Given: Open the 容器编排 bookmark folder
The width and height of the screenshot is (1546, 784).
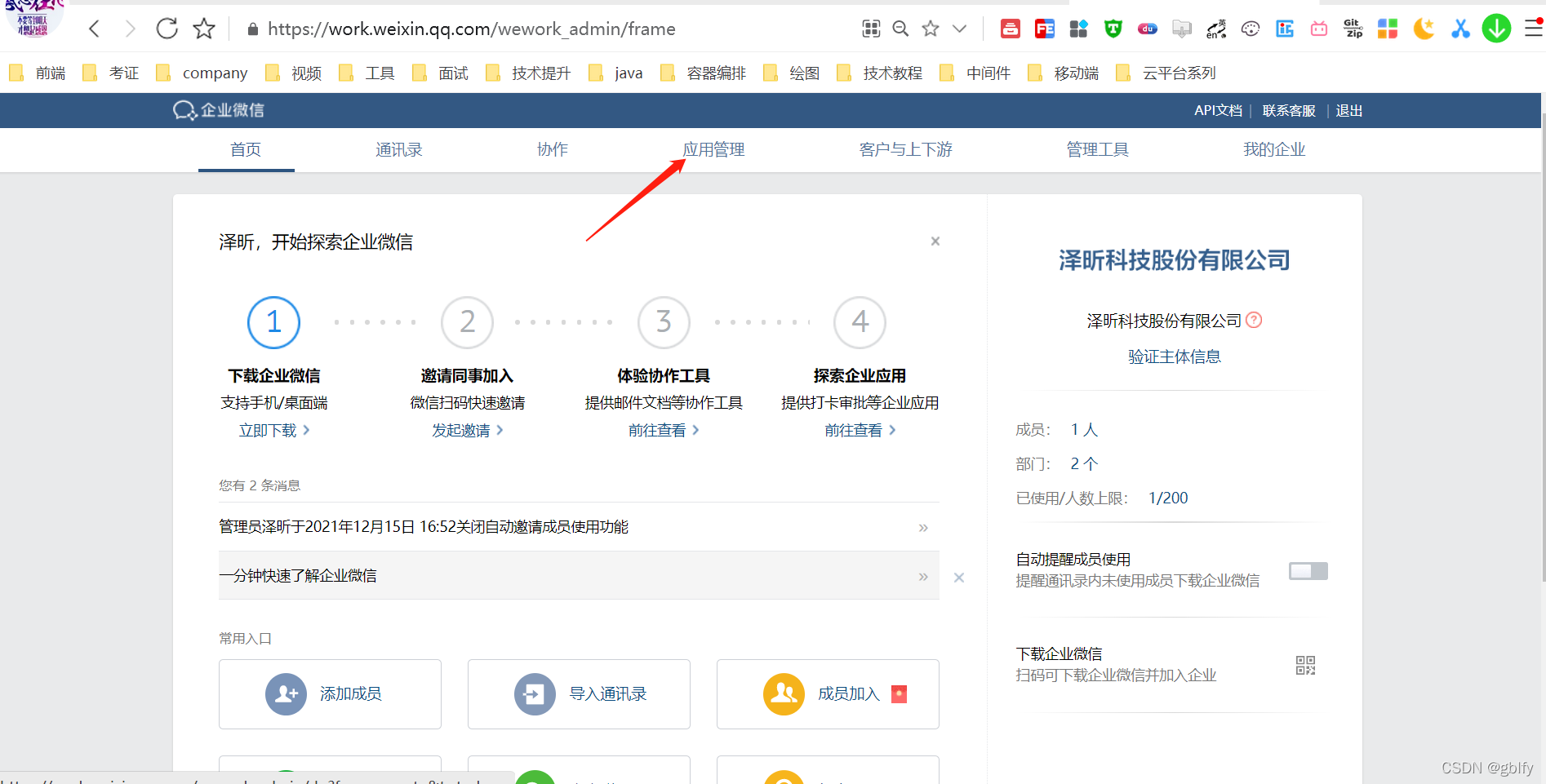Looking at the screenshot, I should (x=704, y=73).
